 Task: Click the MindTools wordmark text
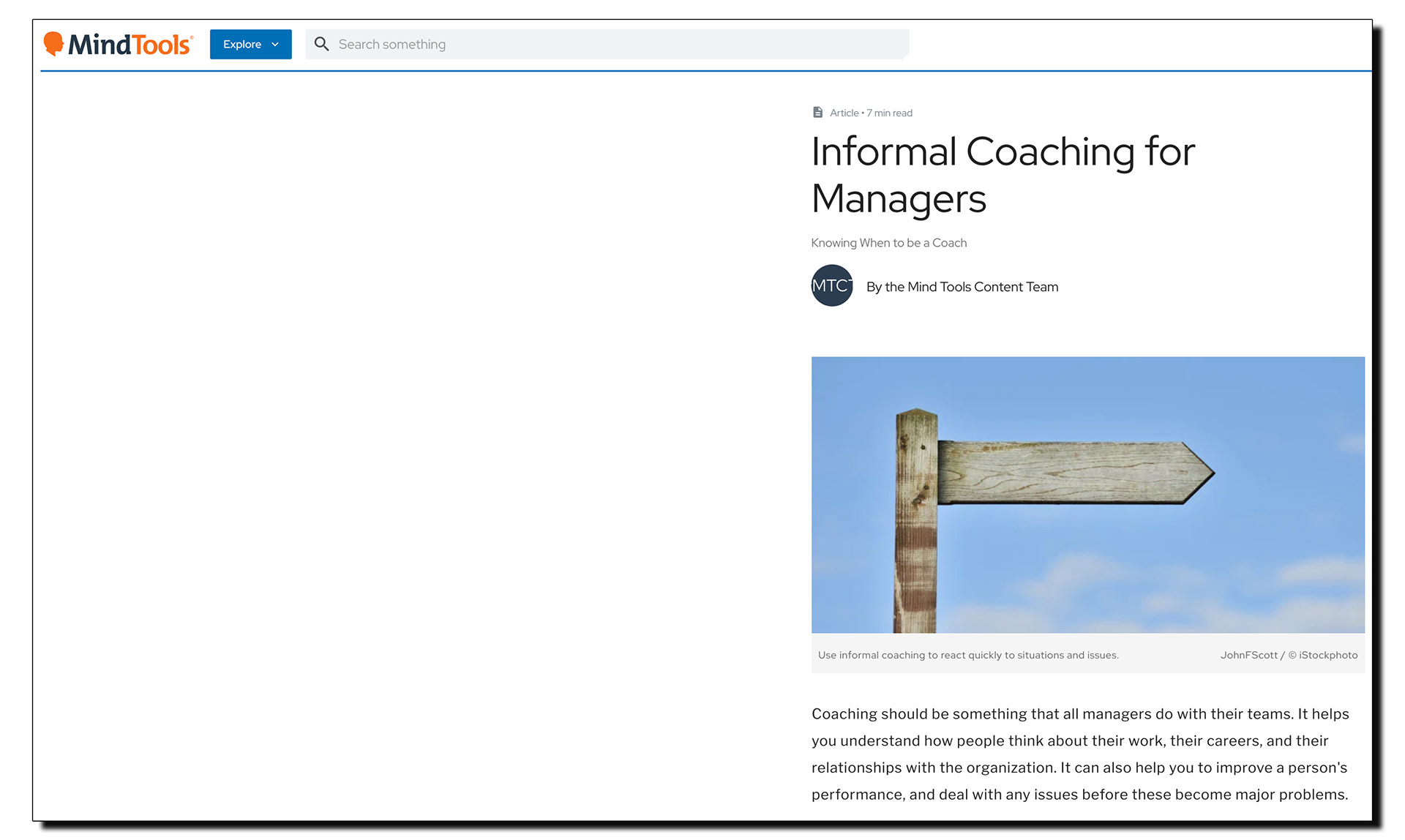point(130,45)
